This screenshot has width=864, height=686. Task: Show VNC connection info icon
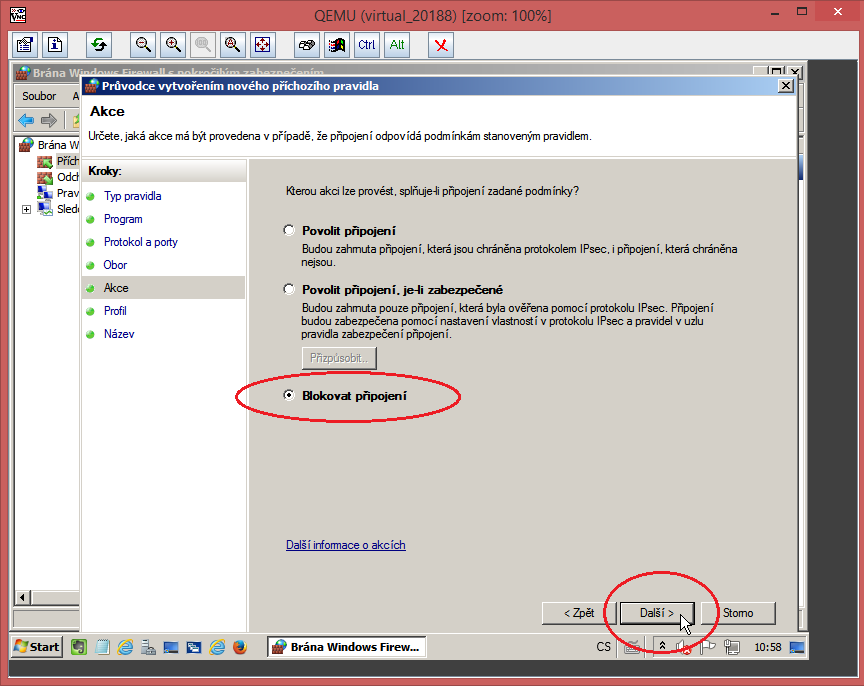55,45
